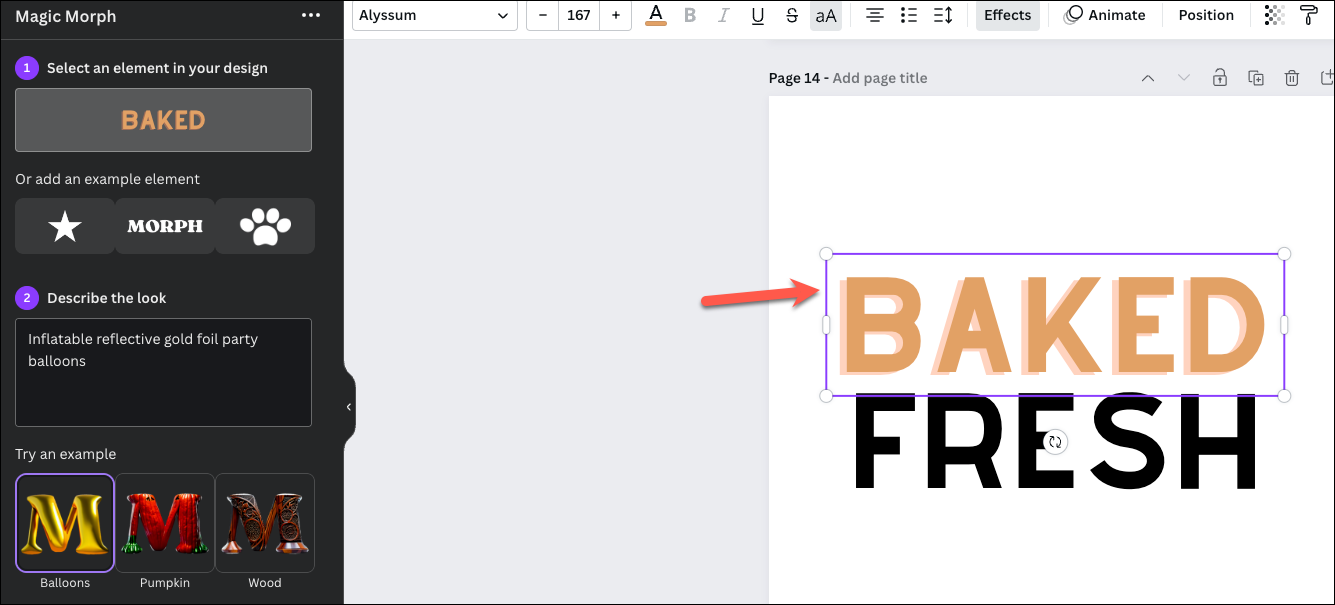This screenshot has height=605, width=1335.
Task: Lock page 14
Action: coord(1220,78)
